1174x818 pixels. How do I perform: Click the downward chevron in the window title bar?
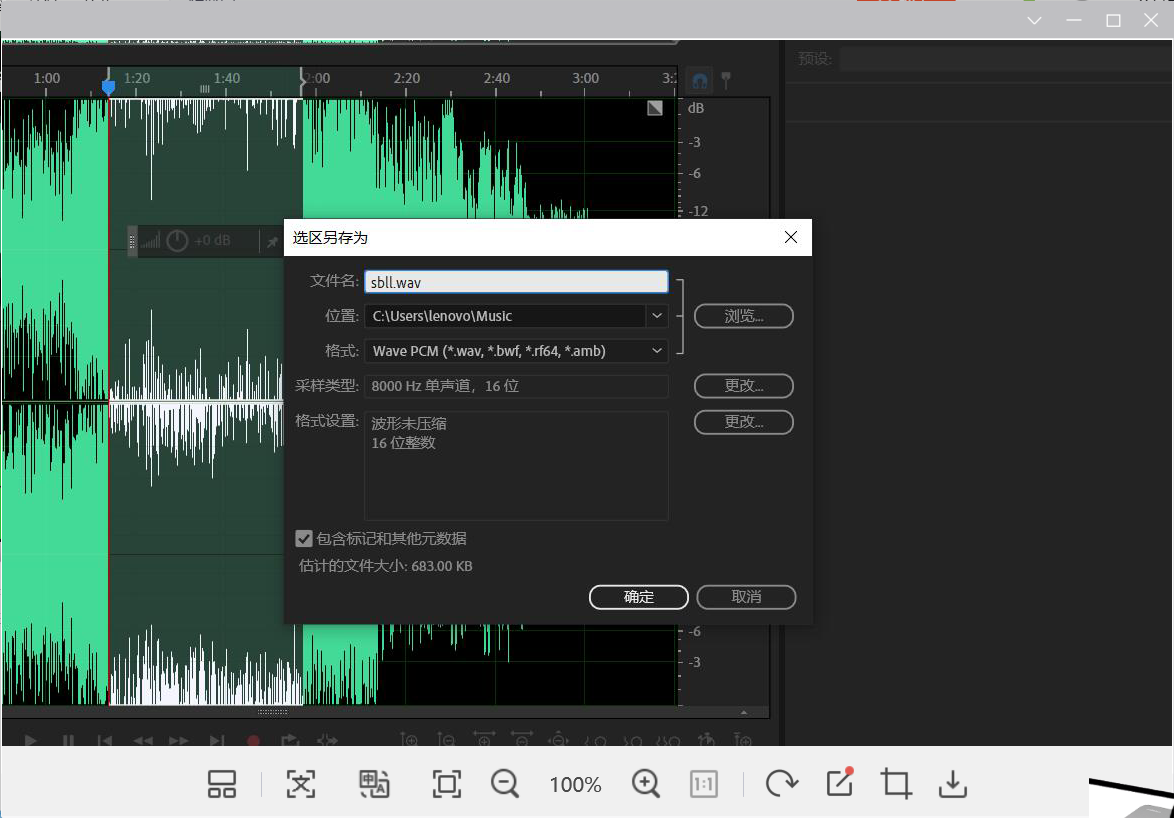point(1035,20)
